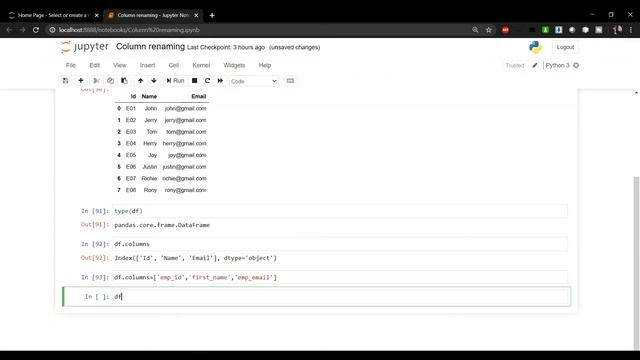Open the cell type Code dropdown
This screenshot has width=640, height=360.
point(253,81)
